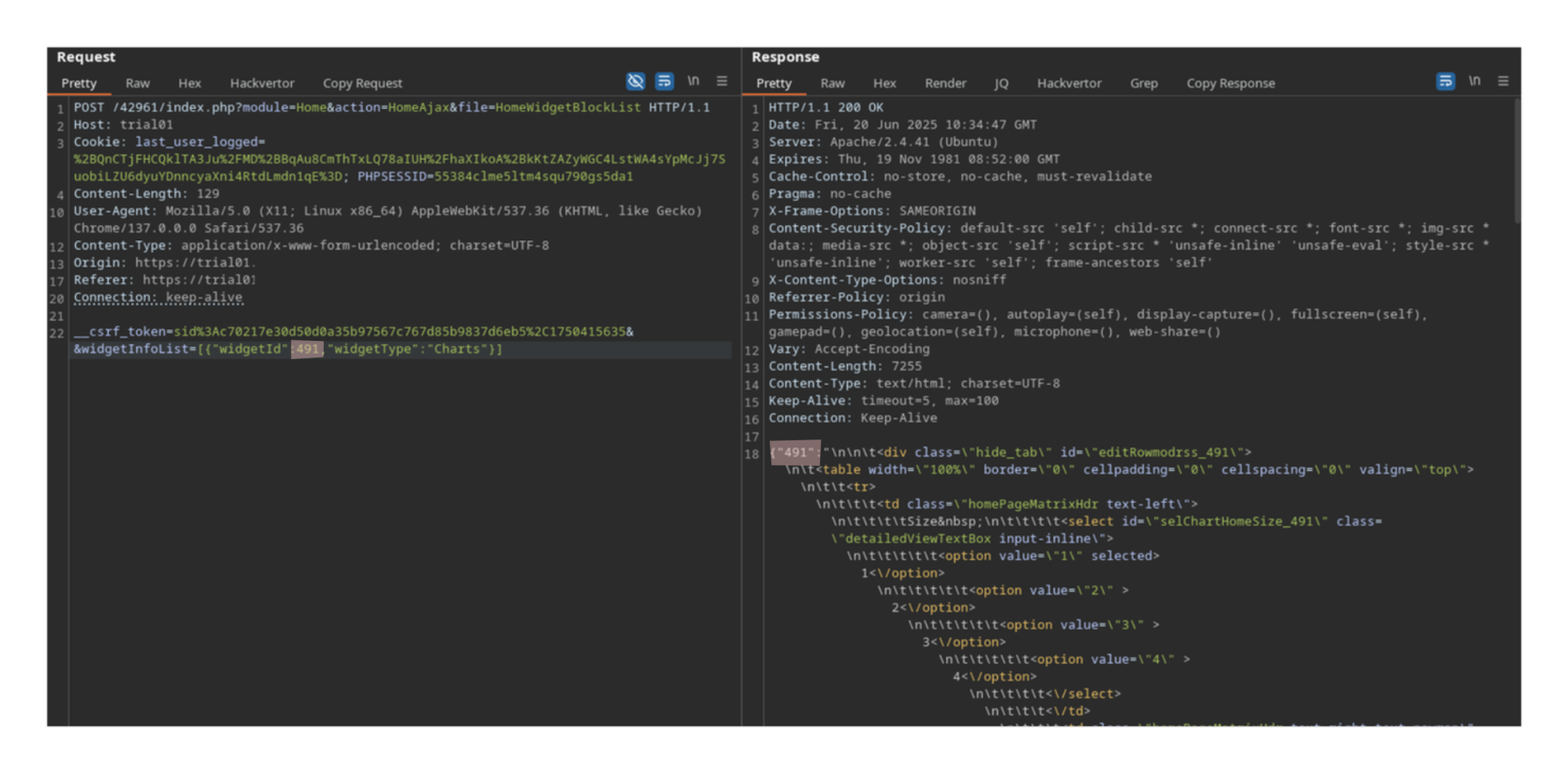Click "widgetType":"Charts" in request body
The width and height of the screenshot is (1568, 773).
pyautogui.click(x=408, y=349)
